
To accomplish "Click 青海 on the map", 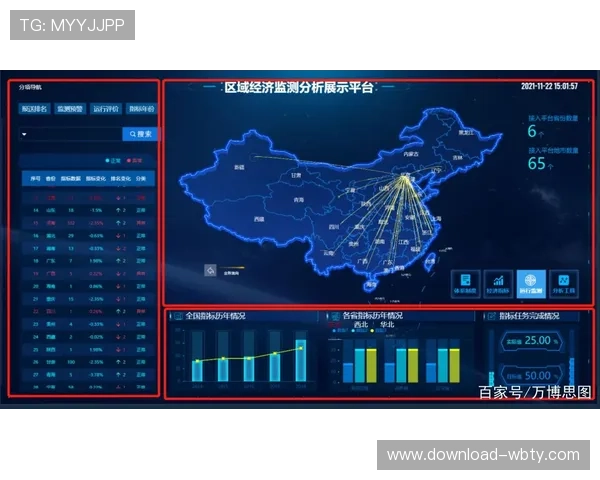I will [298, 200].
